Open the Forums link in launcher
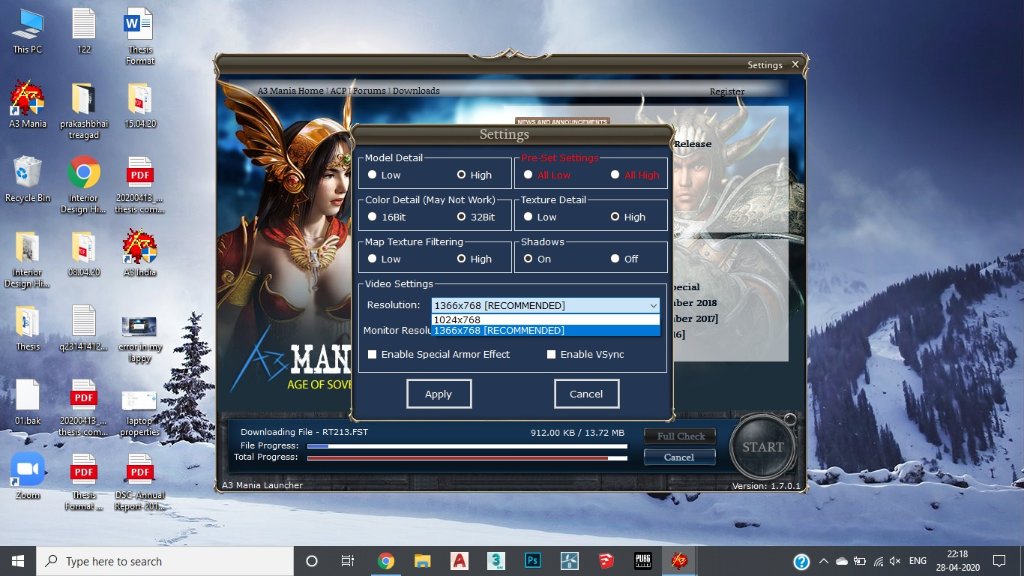 370,91
